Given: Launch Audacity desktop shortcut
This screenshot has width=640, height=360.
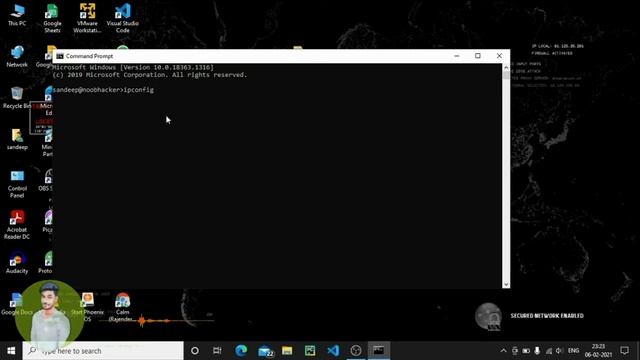Looking at the screenshot, I should point(17,262).
